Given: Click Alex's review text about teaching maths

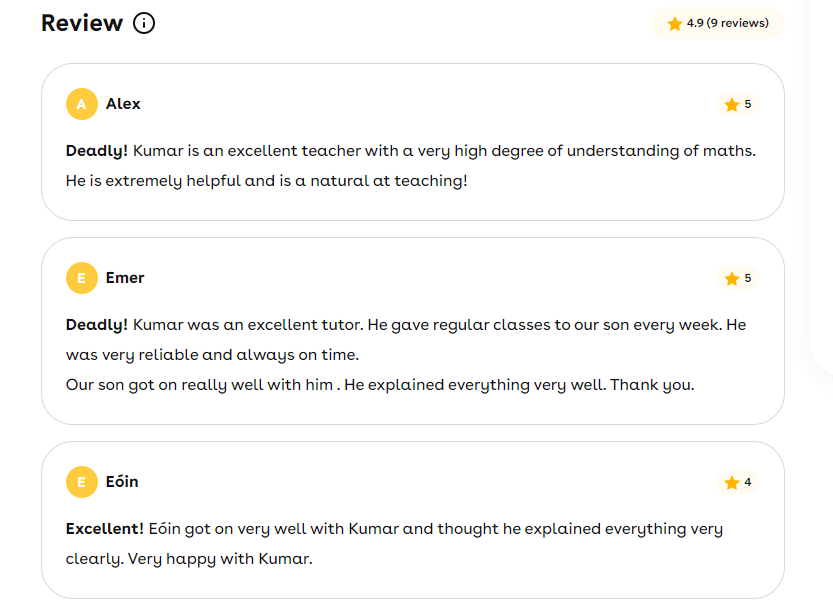Looking at the screenshot, I should 444,151.
